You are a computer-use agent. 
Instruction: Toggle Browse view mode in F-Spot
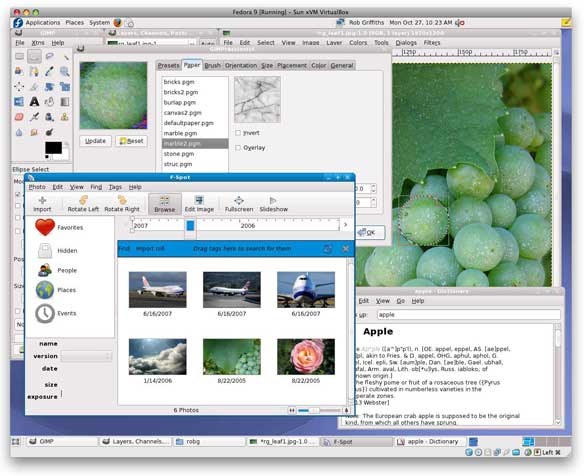click(165, 204)
